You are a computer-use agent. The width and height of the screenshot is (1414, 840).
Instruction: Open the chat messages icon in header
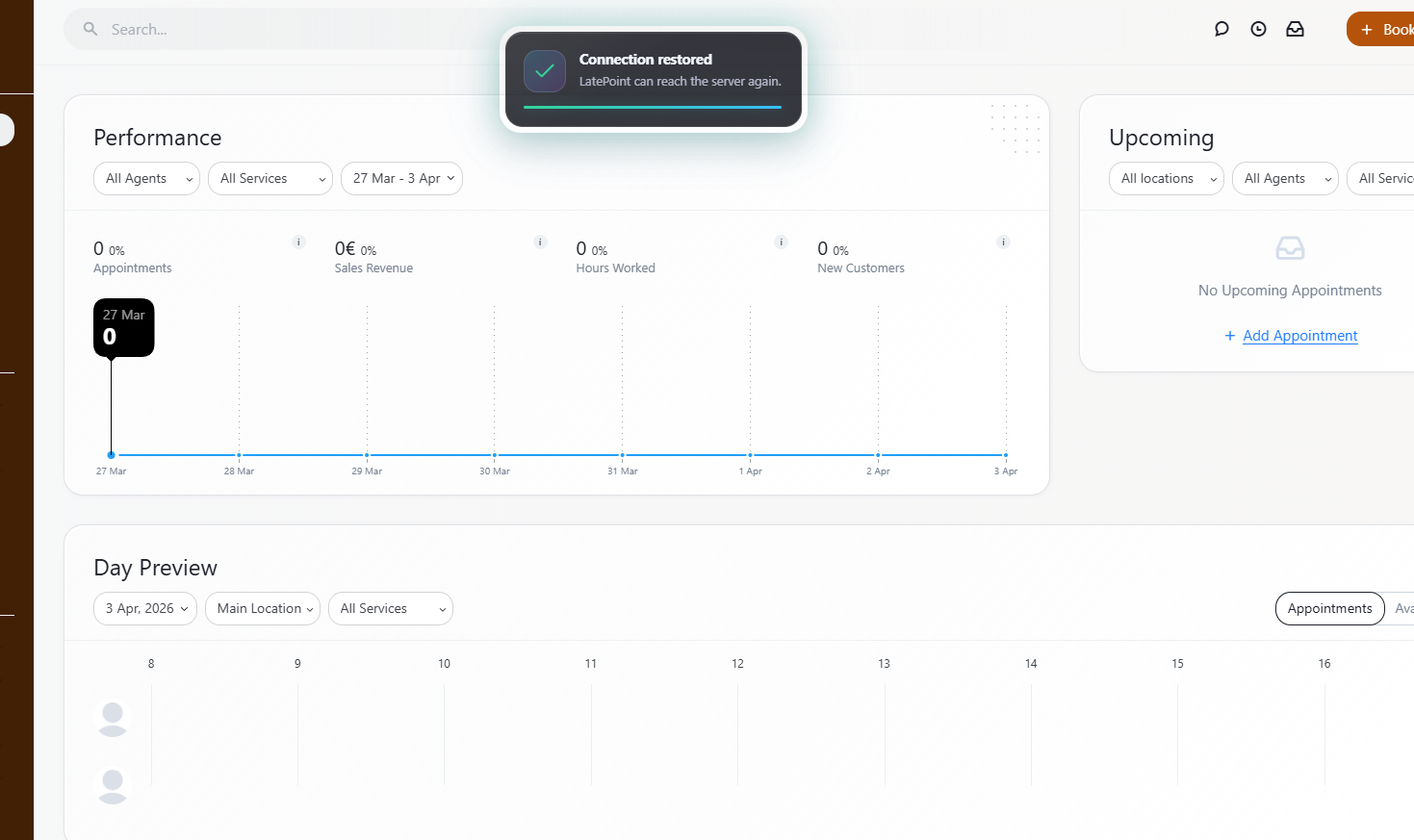(x=1221, y=29)
